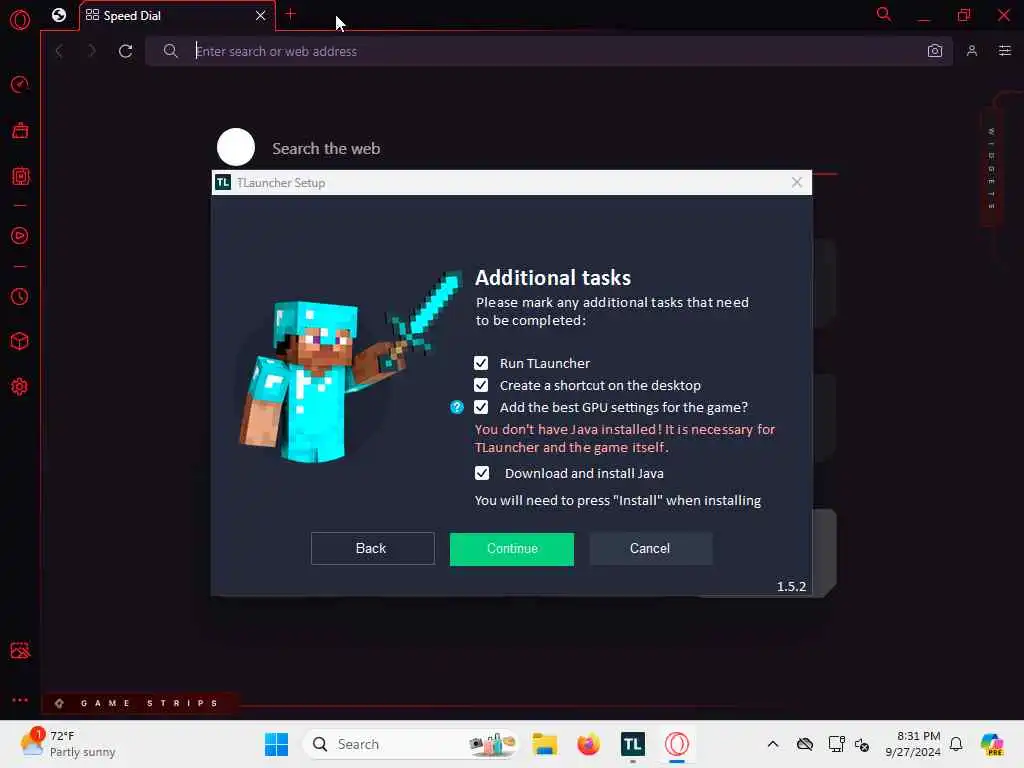Open Firefox from the taskbar
Viewport: 1024px width, 768px height.
[588, 744]
